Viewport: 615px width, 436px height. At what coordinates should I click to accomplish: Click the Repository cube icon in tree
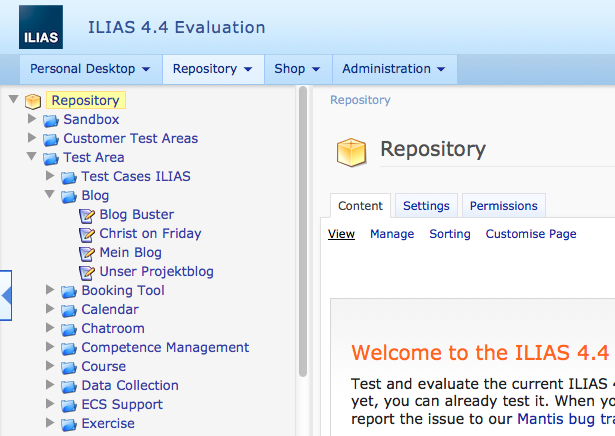33,101
